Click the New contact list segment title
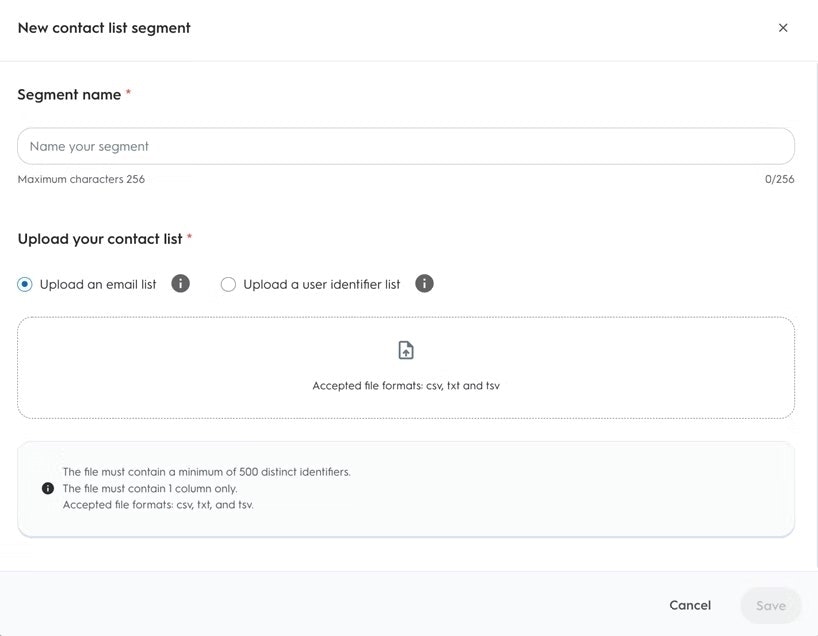The width and height of the screenshot is (818, 636). click(104, 28)
